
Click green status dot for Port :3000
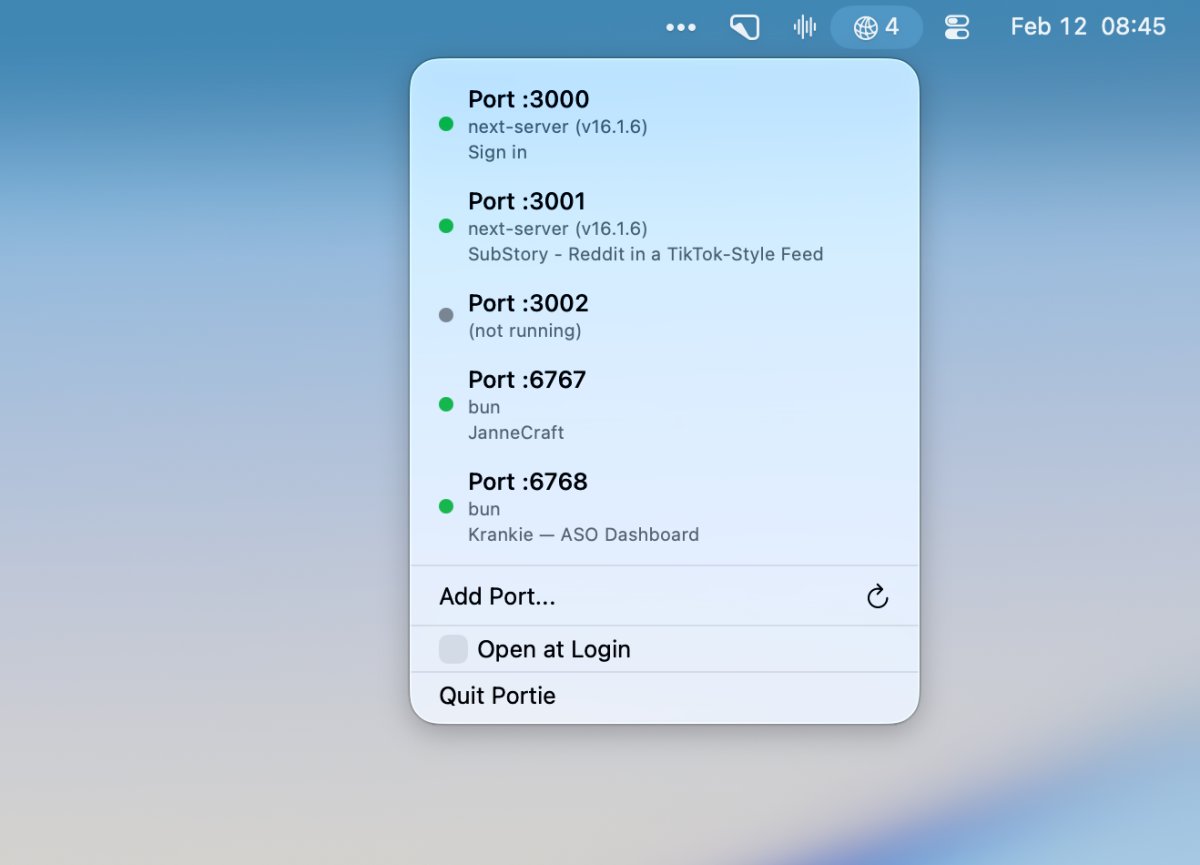coord(446,125)
